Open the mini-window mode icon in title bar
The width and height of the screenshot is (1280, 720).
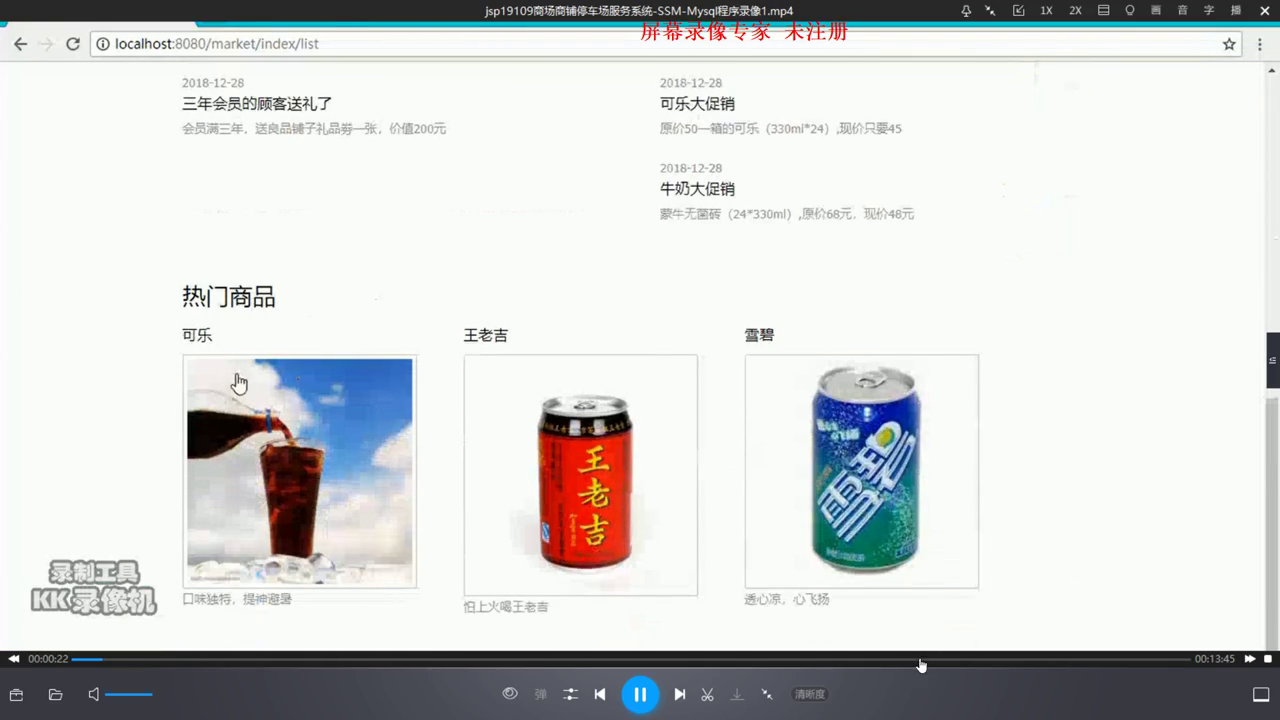(1019, 10)
